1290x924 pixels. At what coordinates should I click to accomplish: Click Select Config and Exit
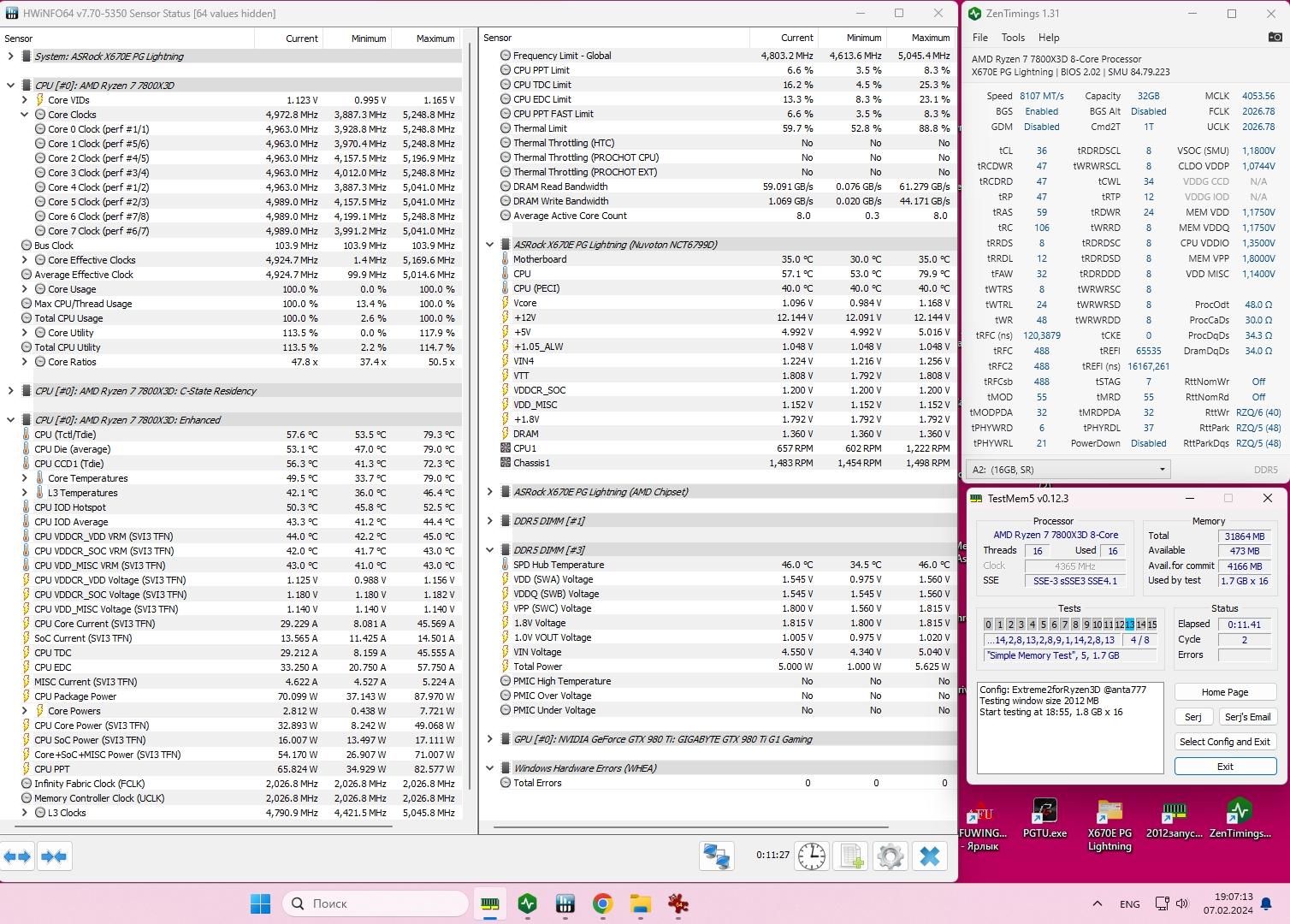pyautogui.click(x=1225, y=742)
